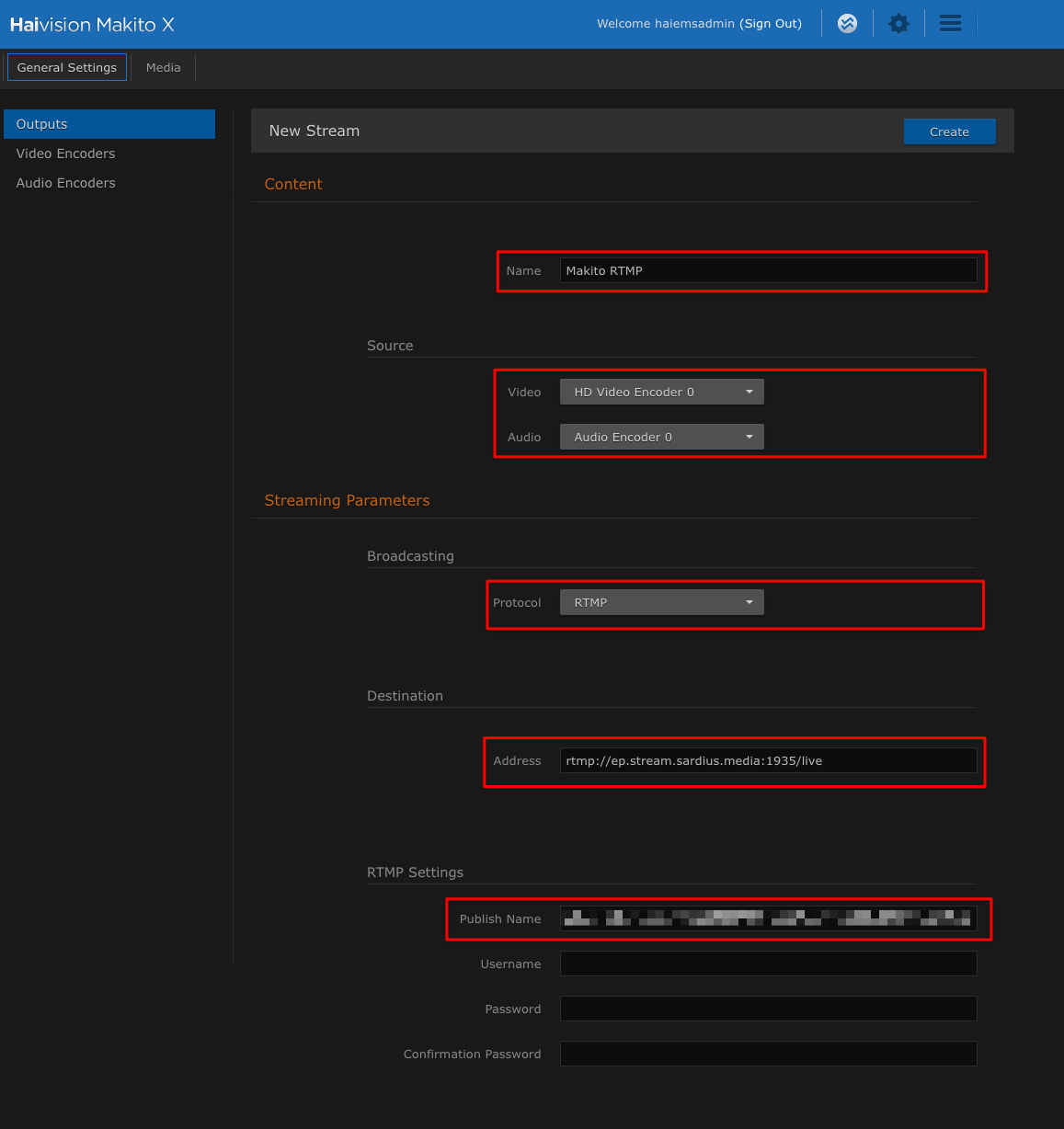Open the Audio Encoder 0 dropdown
The height and width of the screenshot is (1129, 1064).
tap(661, 437)
